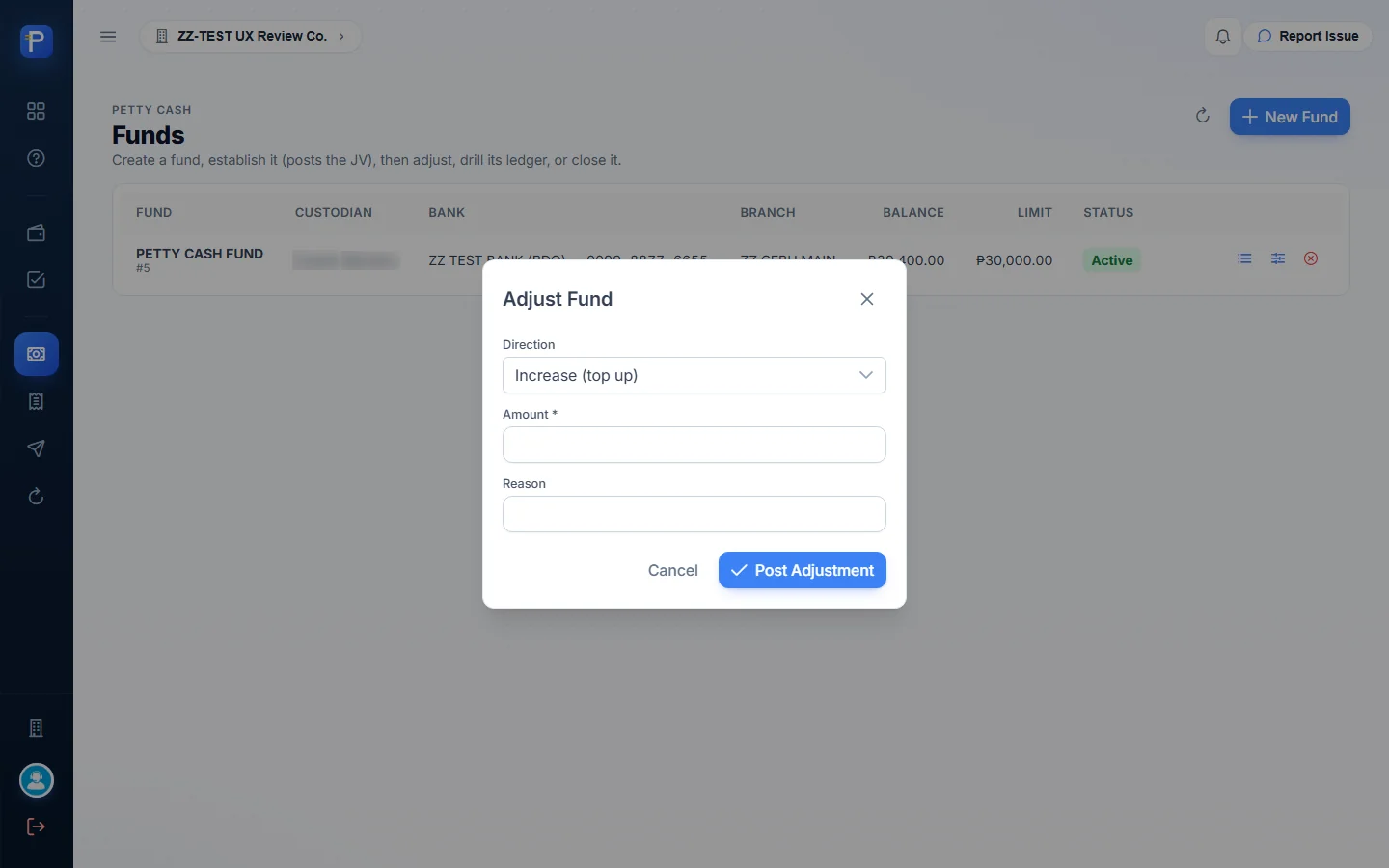The height and width of the screenshot is (868, 1389).
Task: Open the receipt icon in sidebar
Action: tap(37, 401)
